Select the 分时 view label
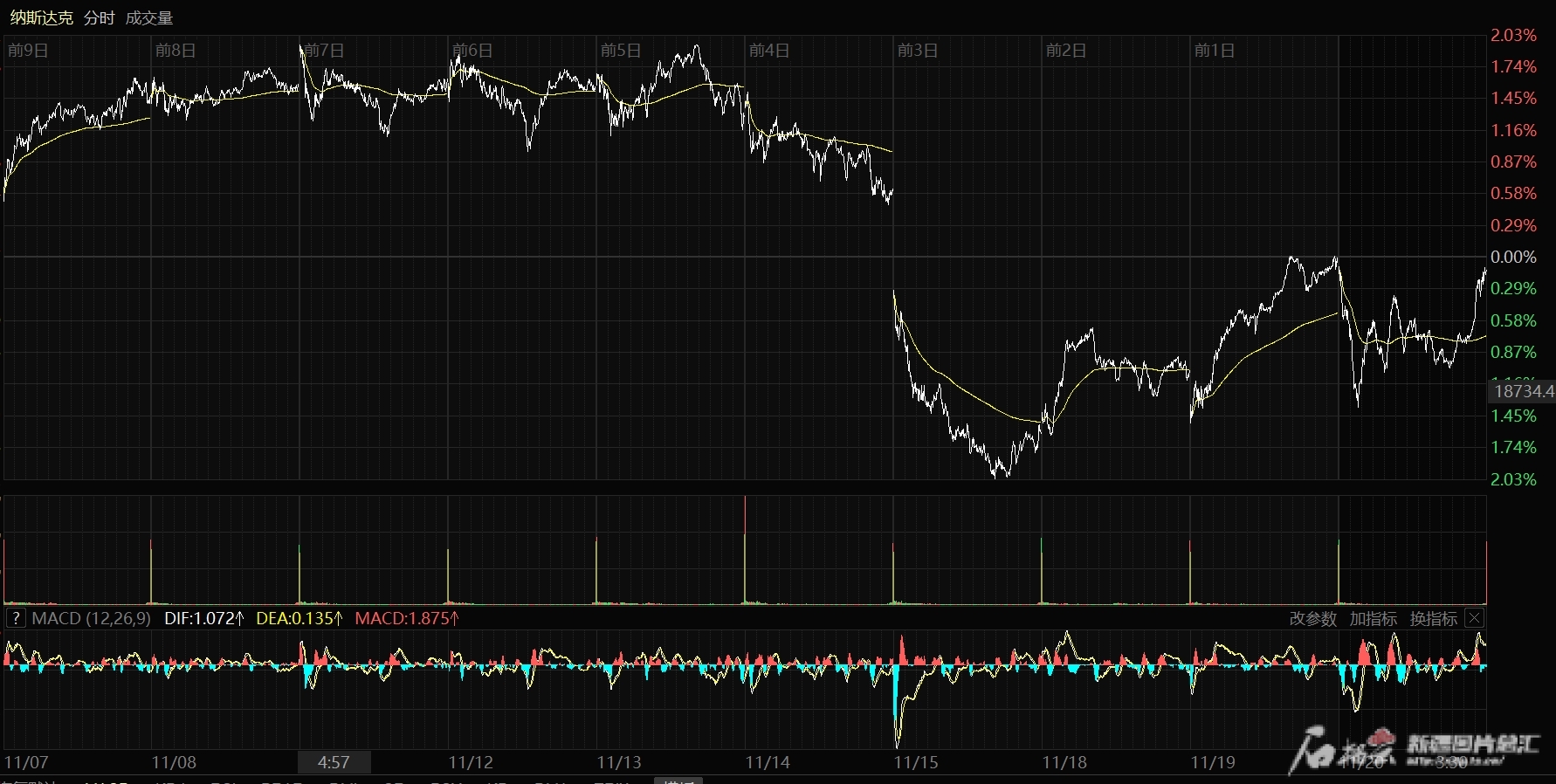Viewport: 1556px width, 784px height. 100,17
